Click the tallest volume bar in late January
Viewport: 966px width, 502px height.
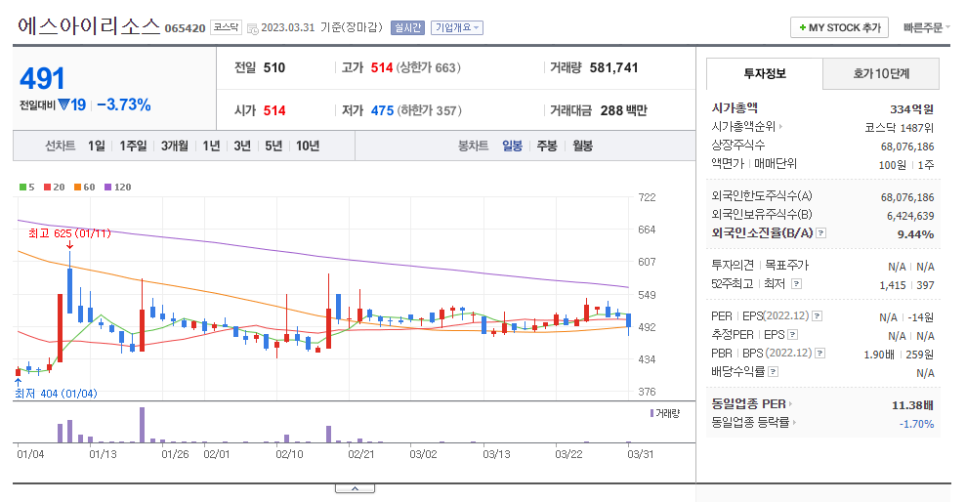click(142, 425)
